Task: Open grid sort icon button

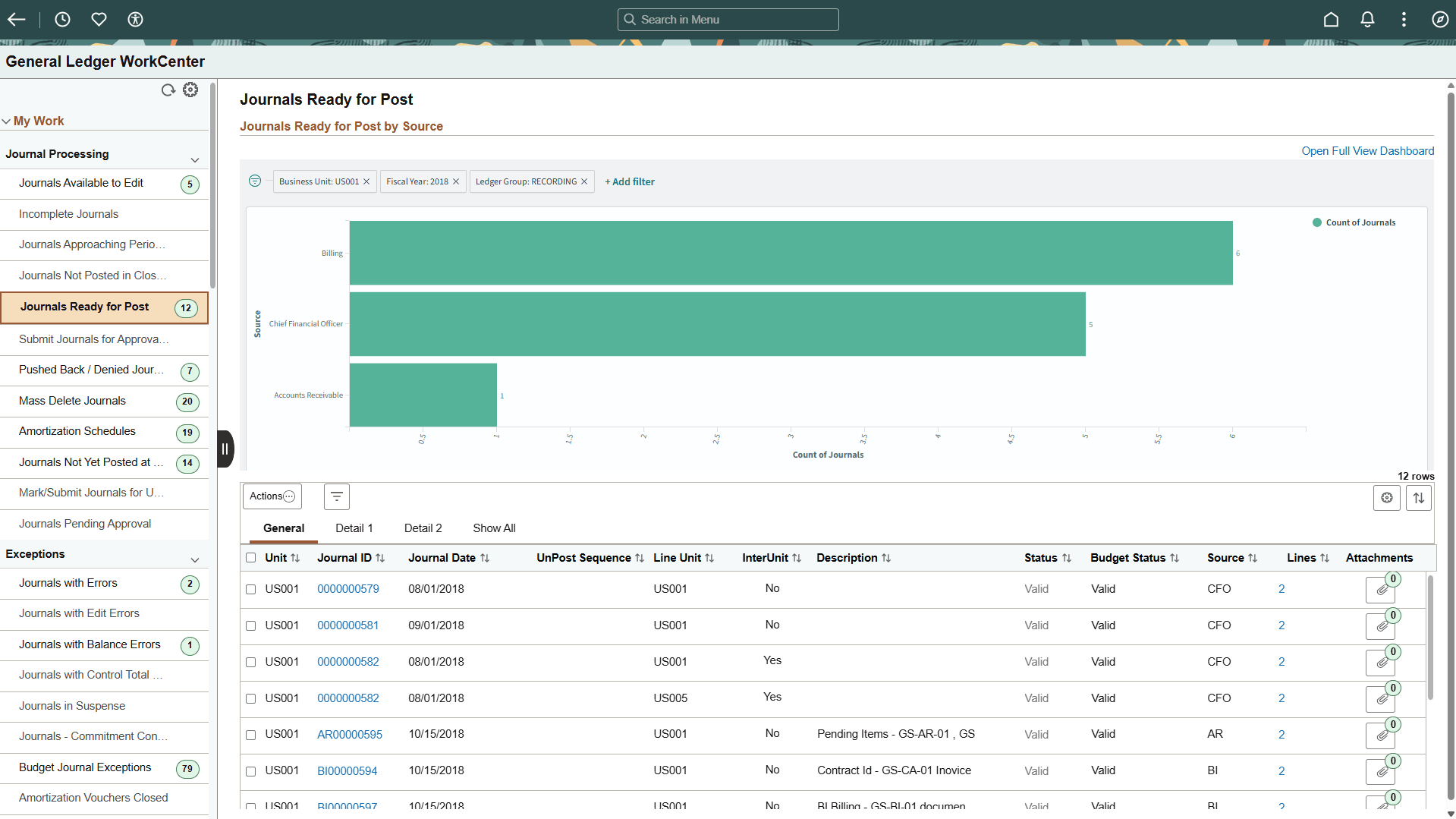Action: 1419,498
